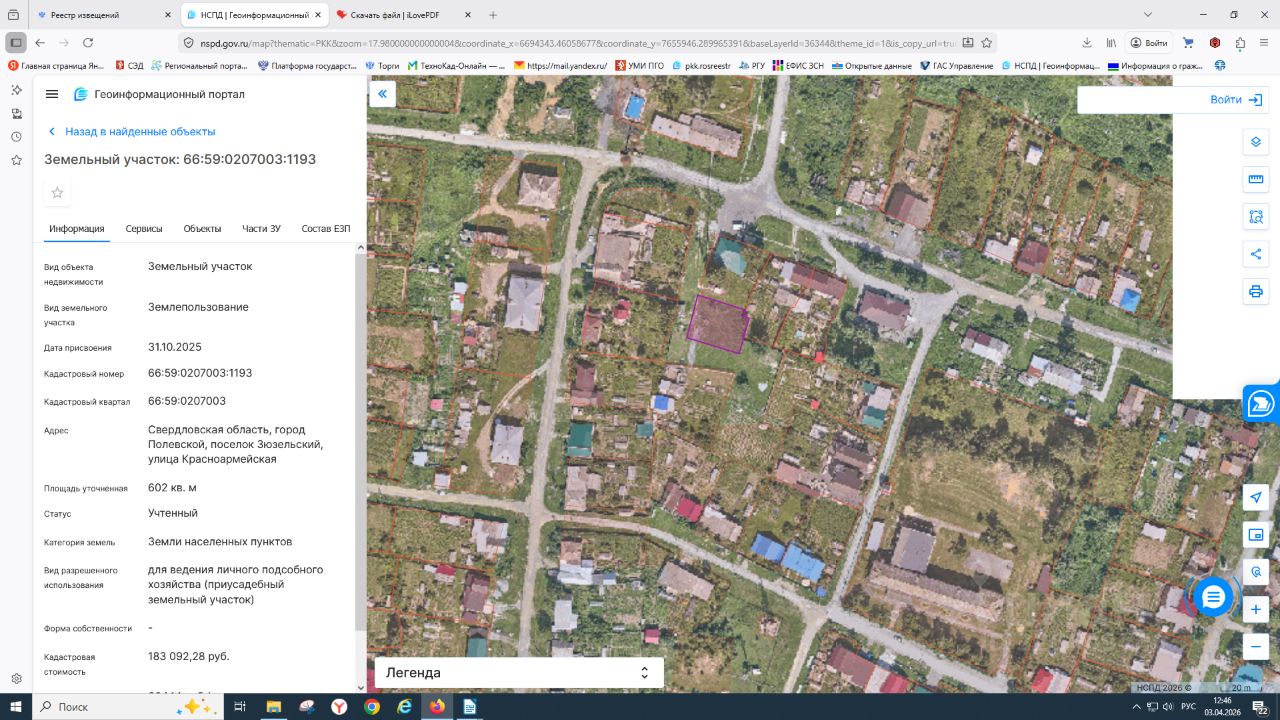
Task: Open the overview mini-map tool
Action: [1256, 535]
